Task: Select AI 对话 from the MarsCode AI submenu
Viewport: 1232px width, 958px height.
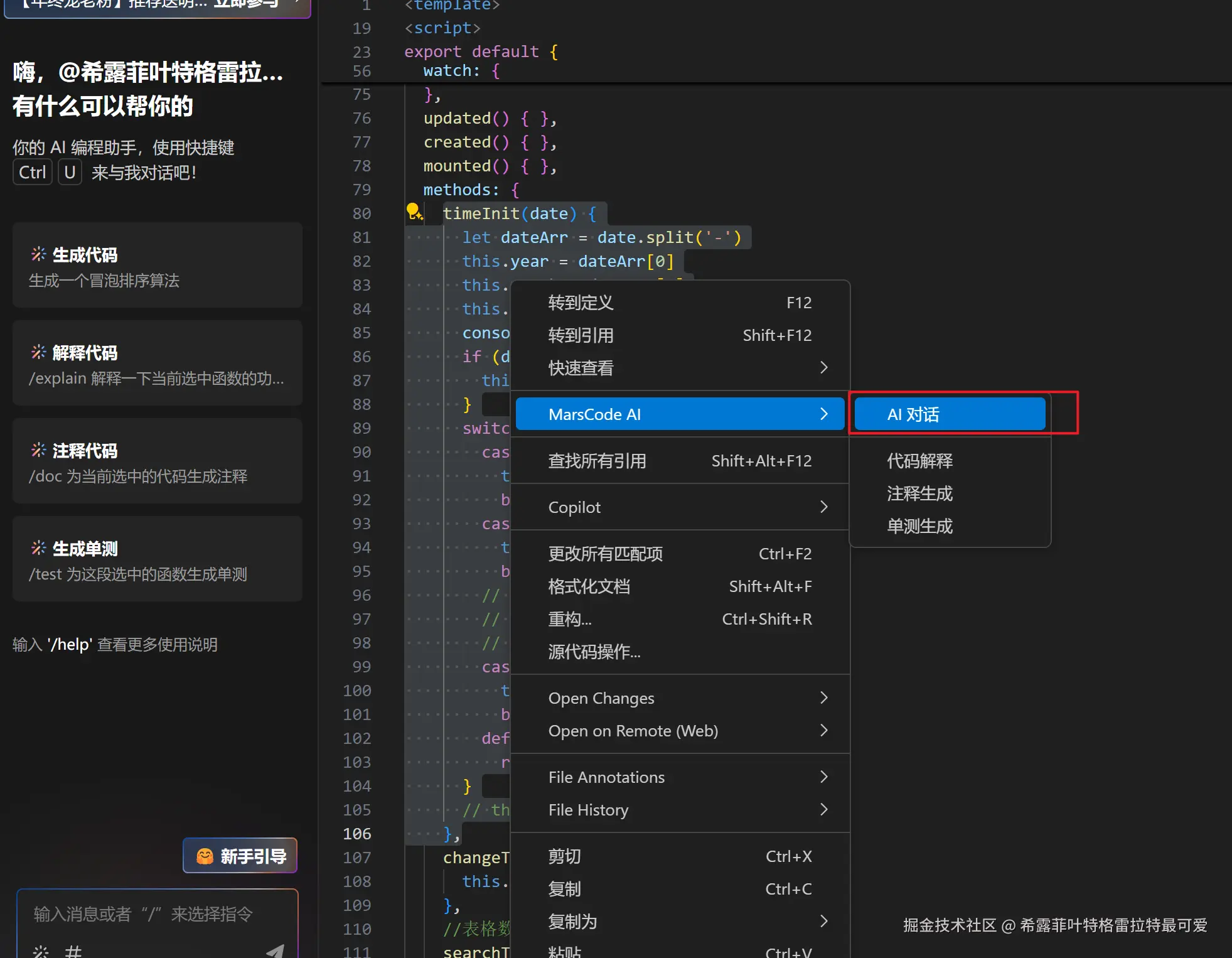Action: pos(948,414)
